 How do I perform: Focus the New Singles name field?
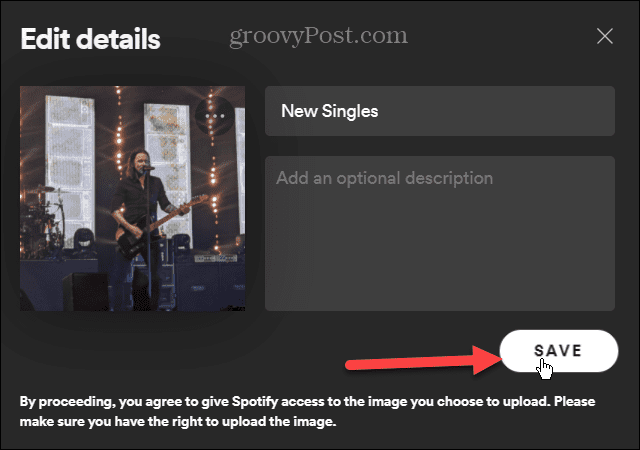439,111
